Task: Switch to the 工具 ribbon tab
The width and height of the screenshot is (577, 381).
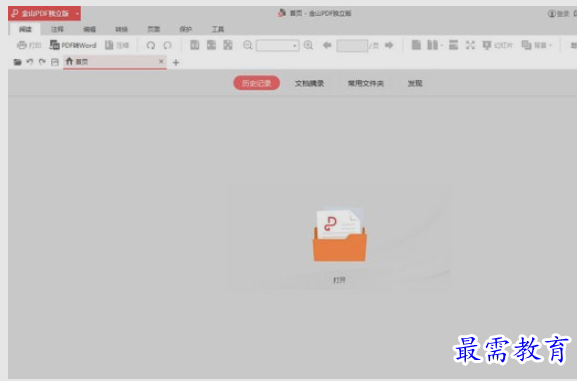Action: [217, 29]
